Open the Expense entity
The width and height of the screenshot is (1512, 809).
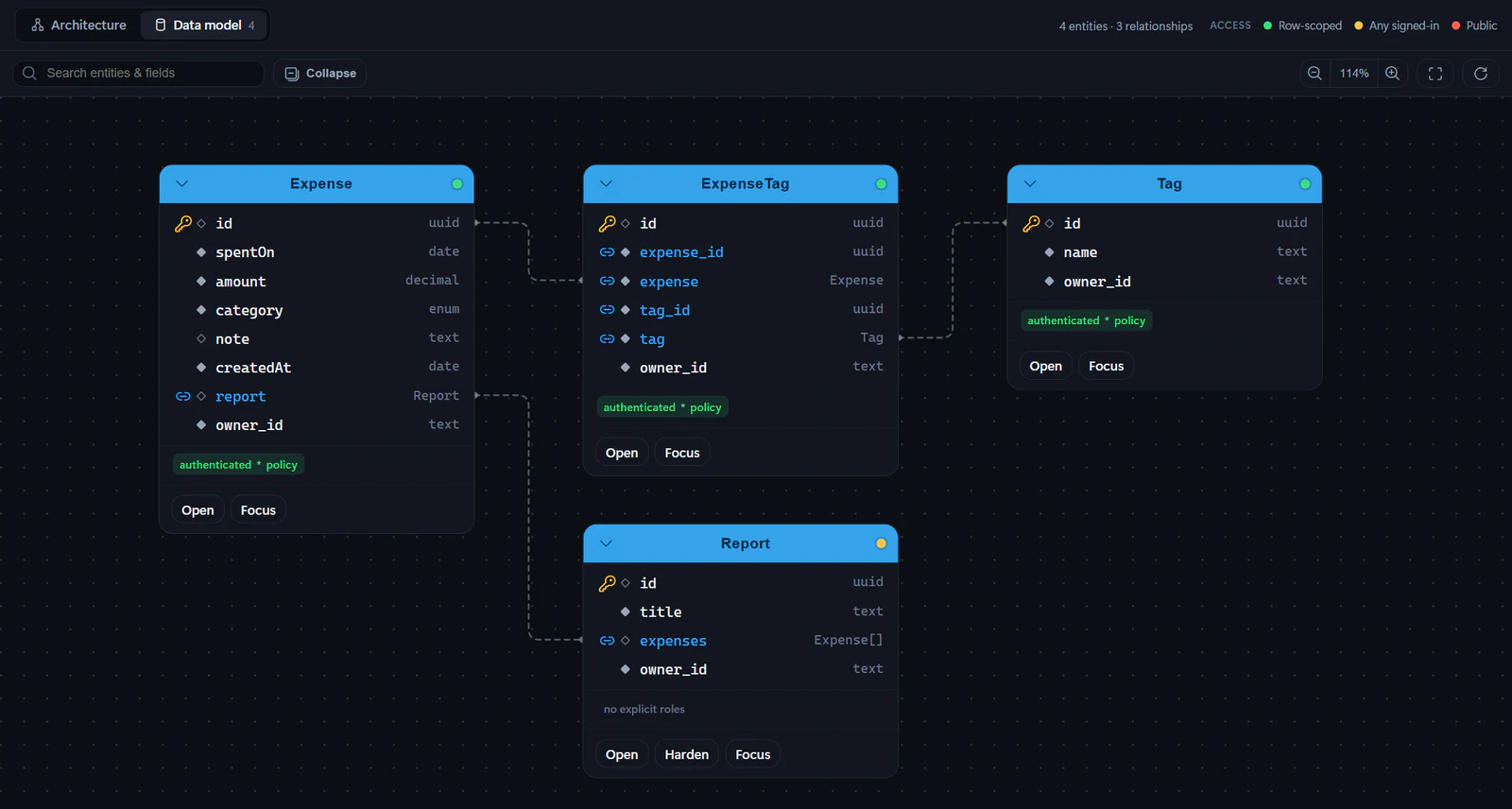coord(198,510)
